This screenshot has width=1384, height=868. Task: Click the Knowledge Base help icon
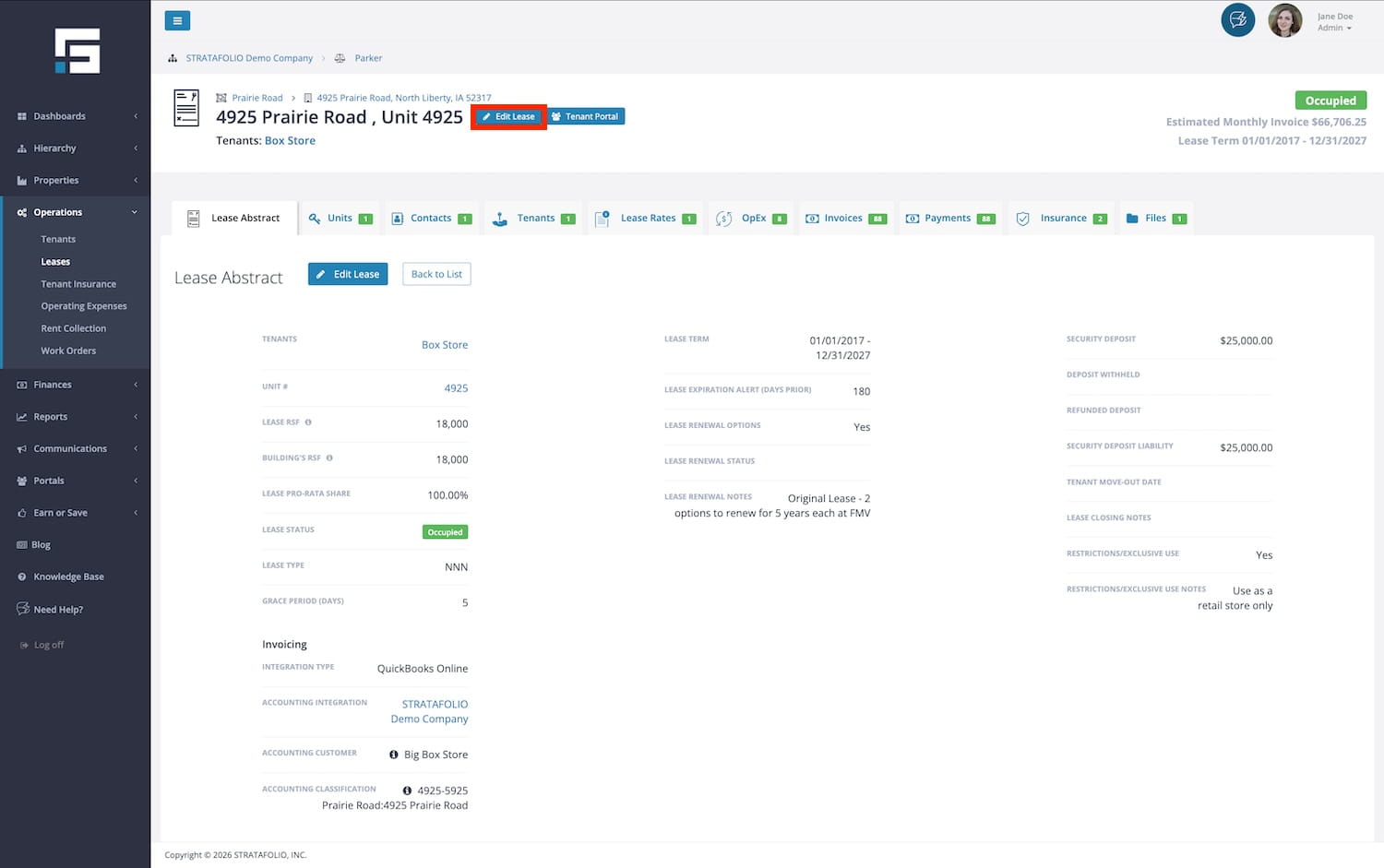click(x=22, y=577)
